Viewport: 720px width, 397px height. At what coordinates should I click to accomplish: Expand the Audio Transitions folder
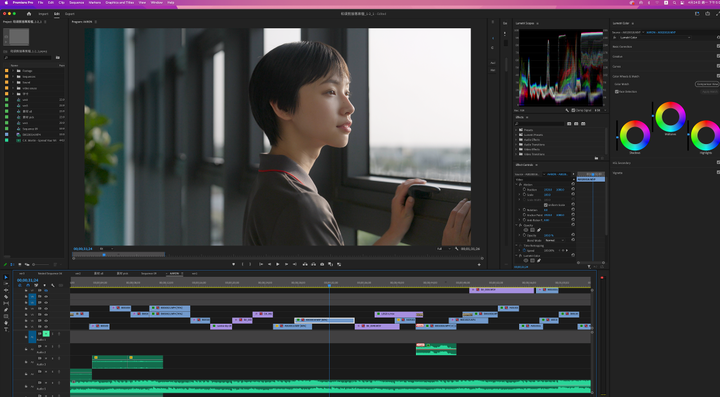coord(516,145)
